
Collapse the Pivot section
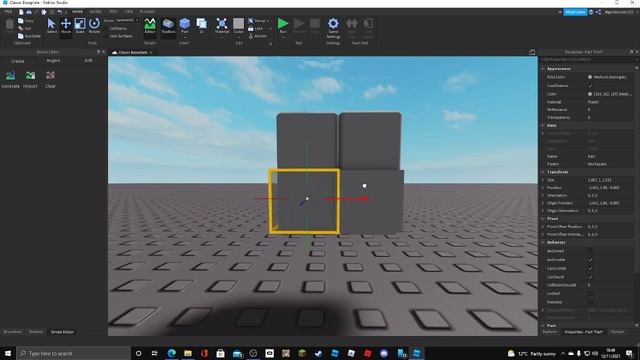(x=543, y=218)
